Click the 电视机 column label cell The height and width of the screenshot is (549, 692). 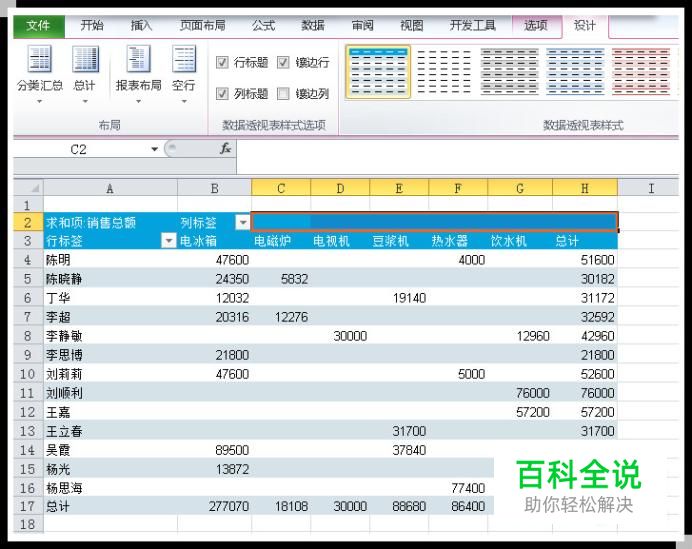pos(340,241)
